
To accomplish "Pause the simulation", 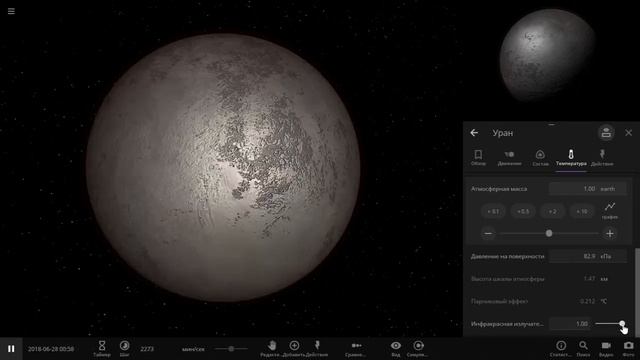I will 11,349.
